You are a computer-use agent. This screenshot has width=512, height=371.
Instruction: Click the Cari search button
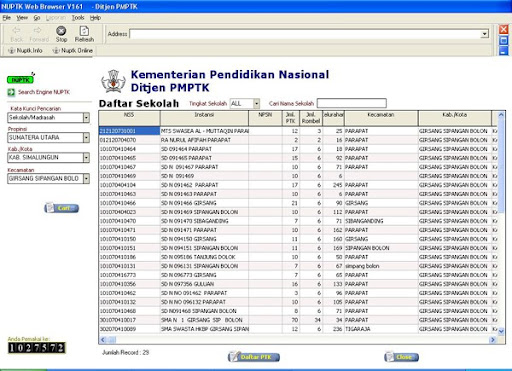coord(62,208)
